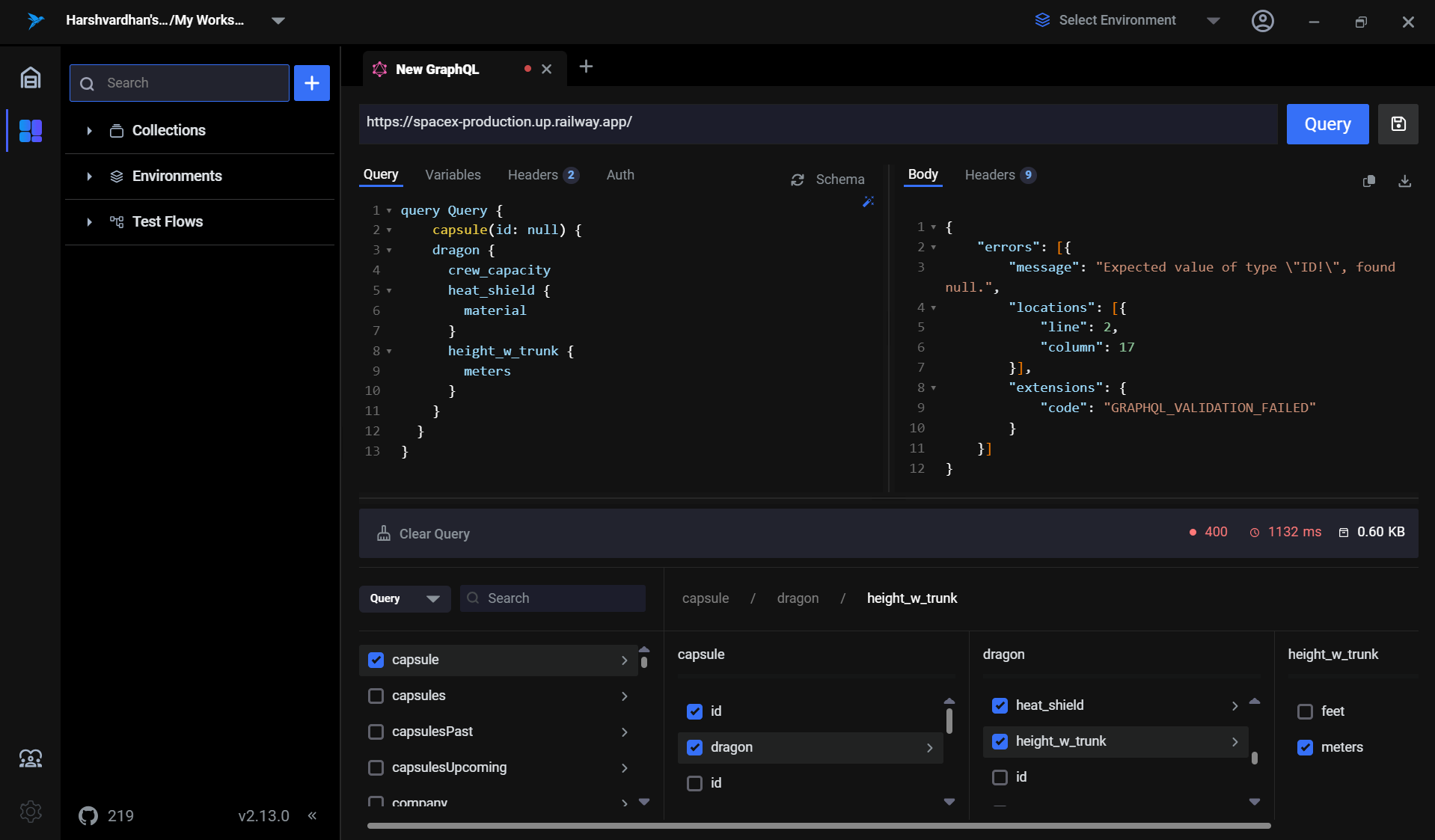
Task: Open the response Headers tab
Action: point(1000,175)
